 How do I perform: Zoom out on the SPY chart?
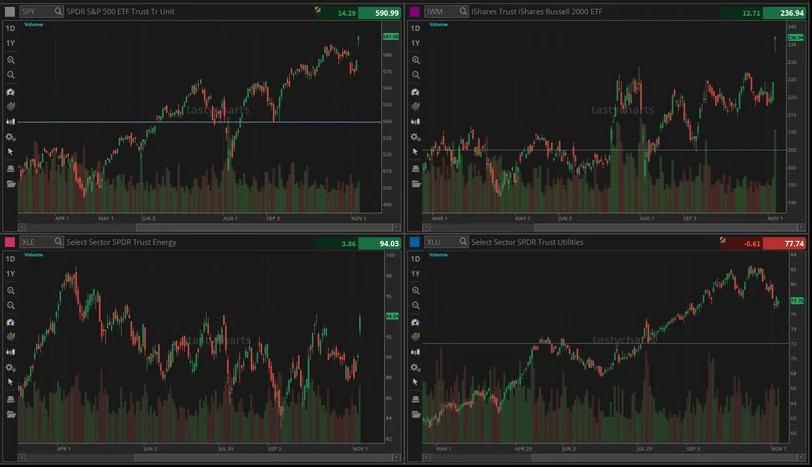pos(11,75)
